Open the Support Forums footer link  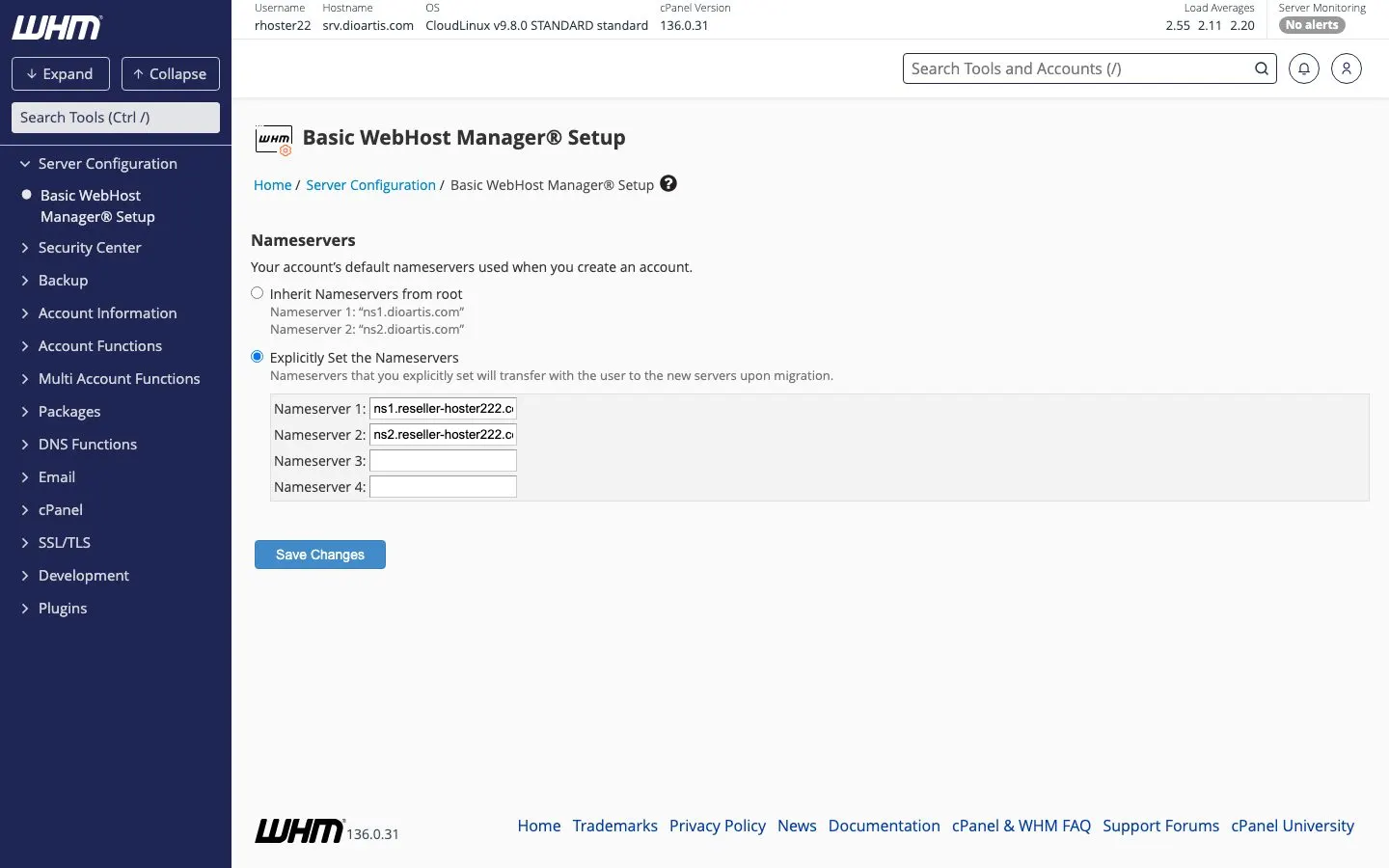(1161, 826)
